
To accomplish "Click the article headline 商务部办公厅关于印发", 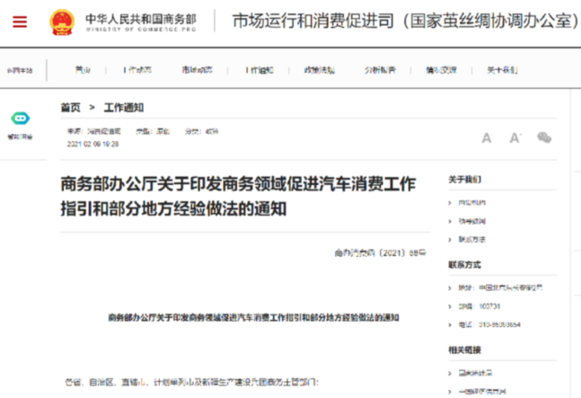I will (x=238, y=196).
